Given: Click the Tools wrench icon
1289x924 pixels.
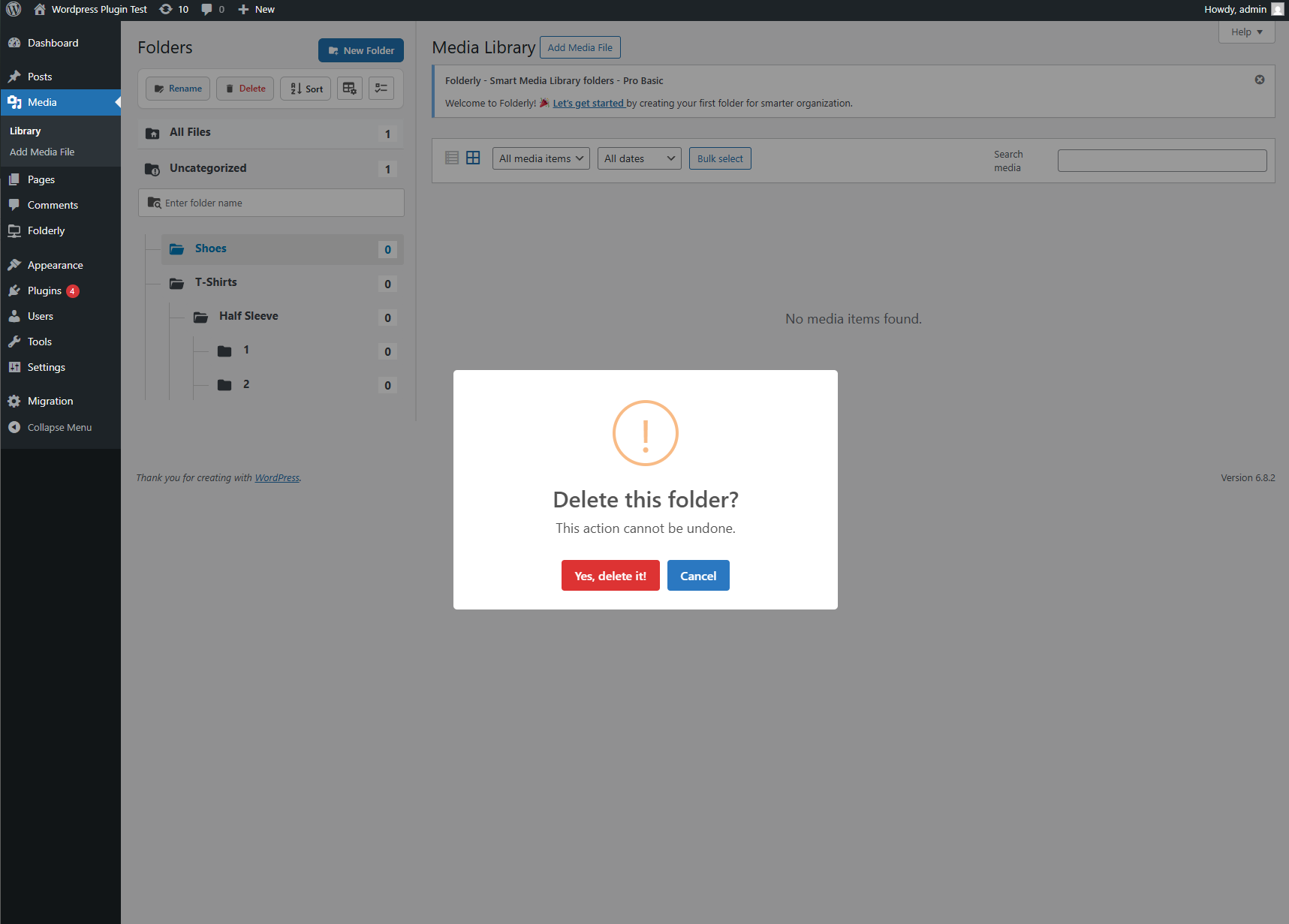Looking at the screenshot, I should 14,342.
